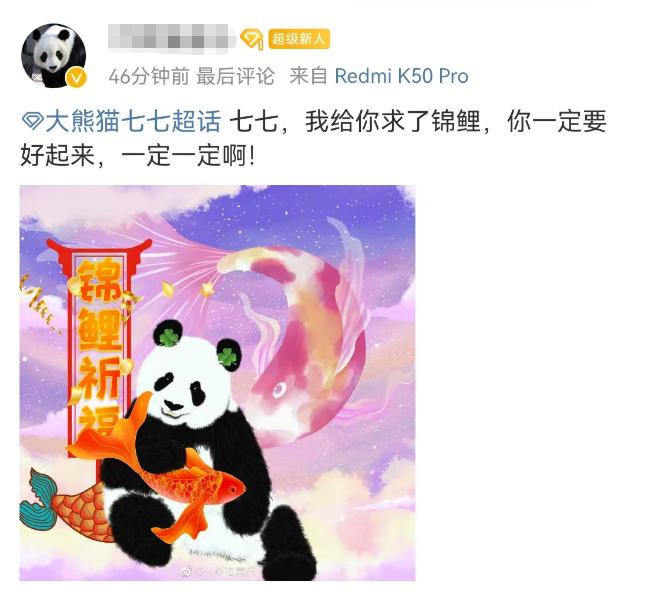666x599 pixels.
Task: Click the 最后评论 label
Action: tap(235, 77)
